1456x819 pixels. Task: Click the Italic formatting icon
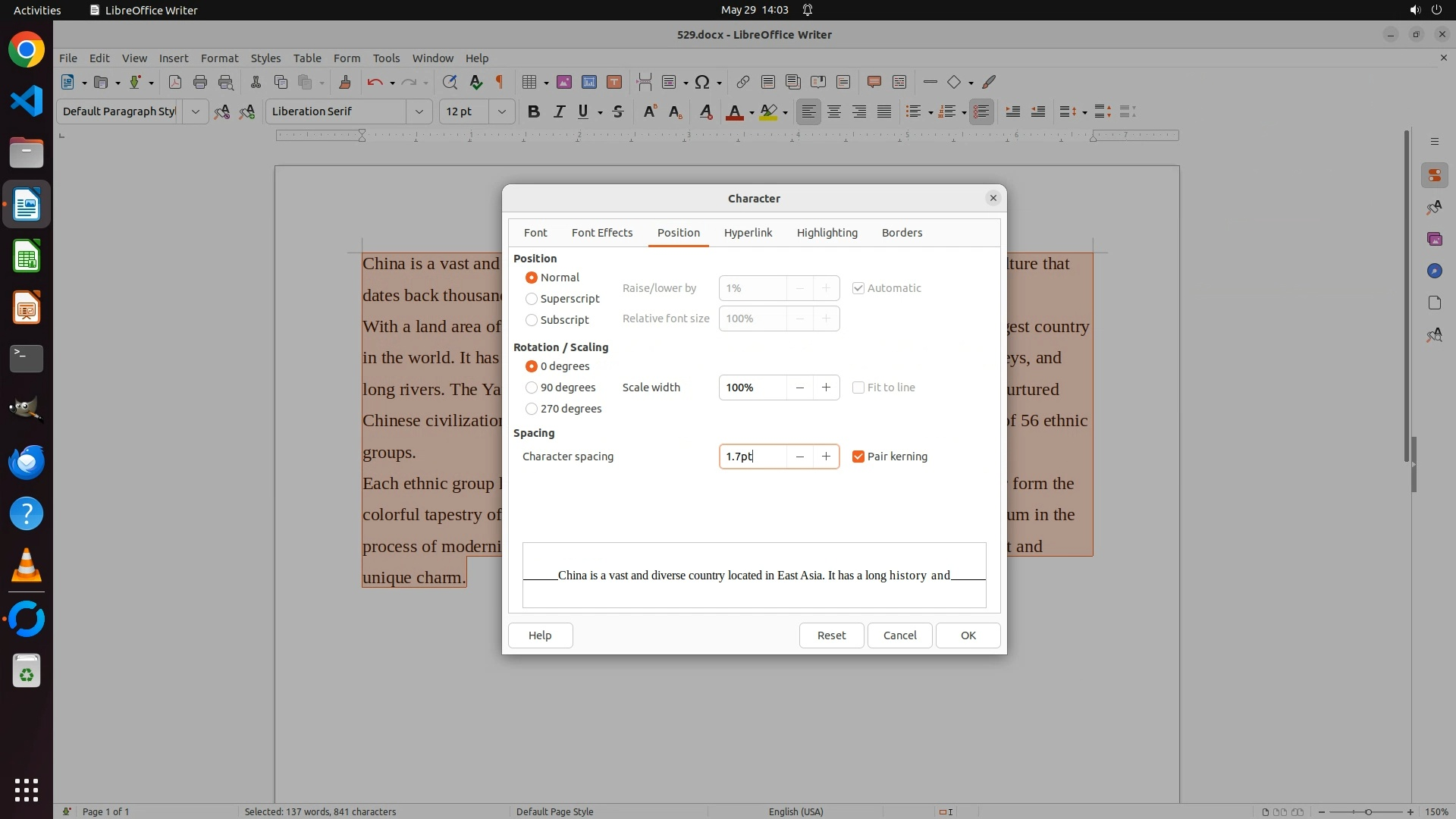coord(559,111)
